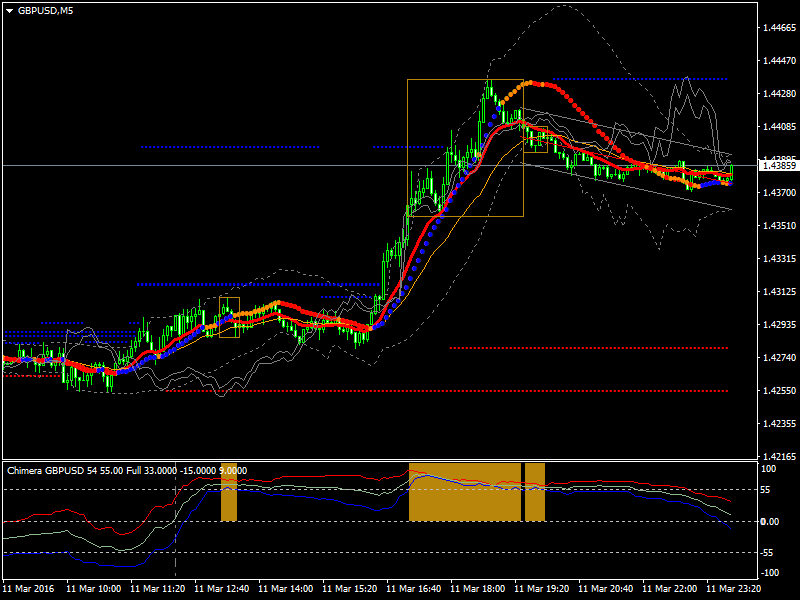
Task: Click the 1.42935 price axis label
Action: pyautogui.click(x=779, y=324)
